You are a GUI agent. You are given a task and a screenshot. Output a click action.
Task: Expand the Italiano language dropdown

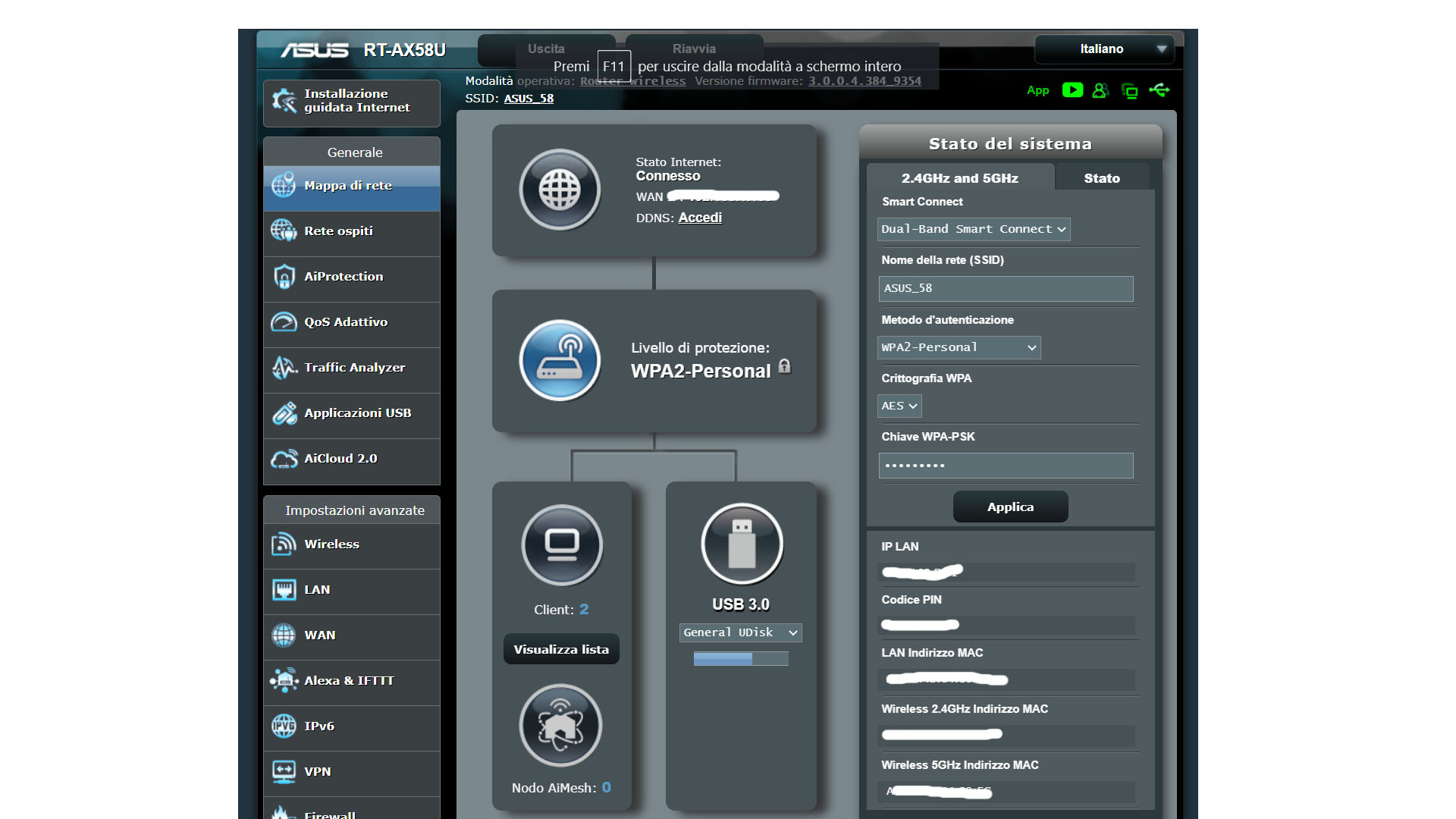click(x=1105, y=49)
